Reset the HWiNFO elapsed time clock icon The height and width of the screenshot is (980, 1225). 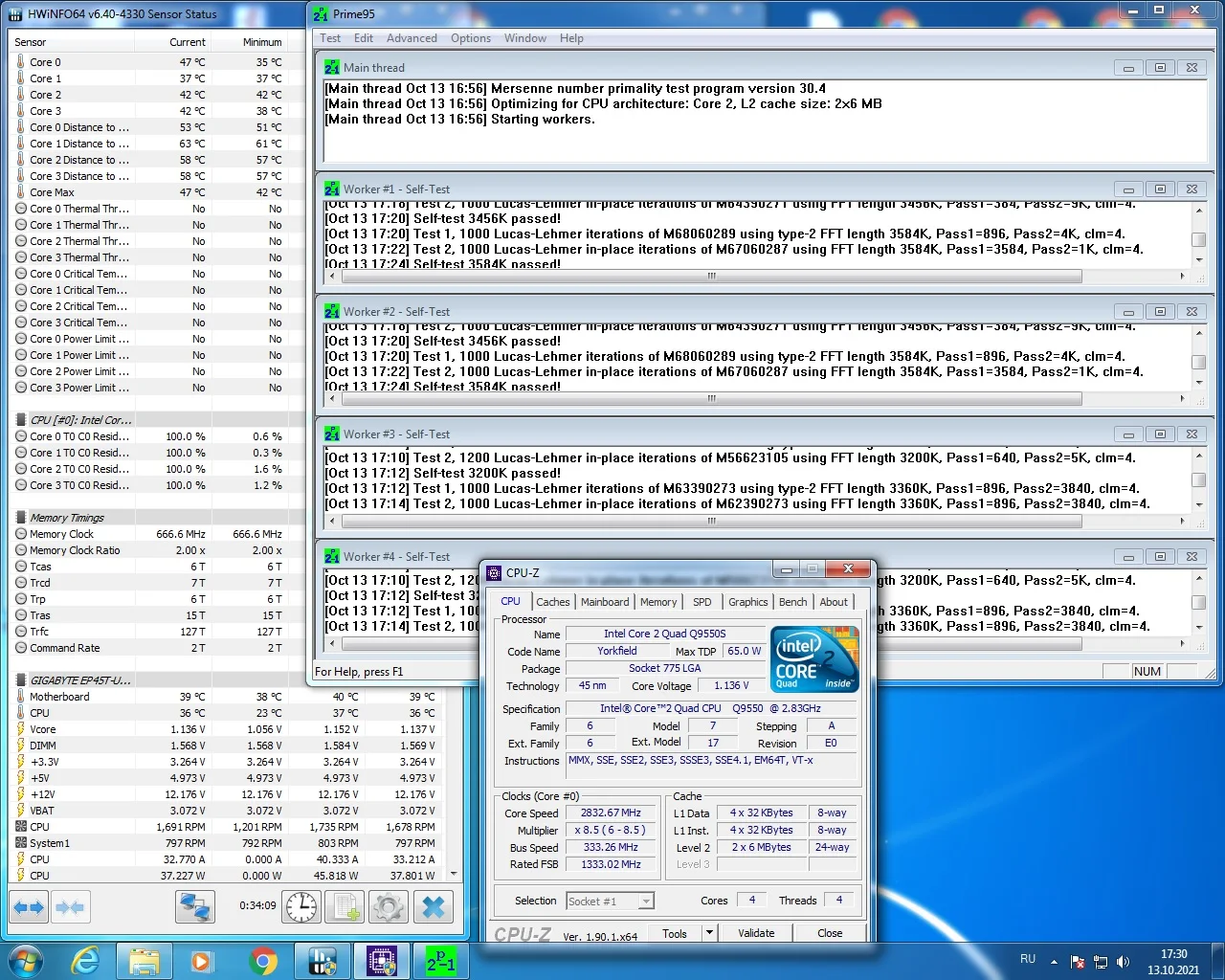(301, 906)
